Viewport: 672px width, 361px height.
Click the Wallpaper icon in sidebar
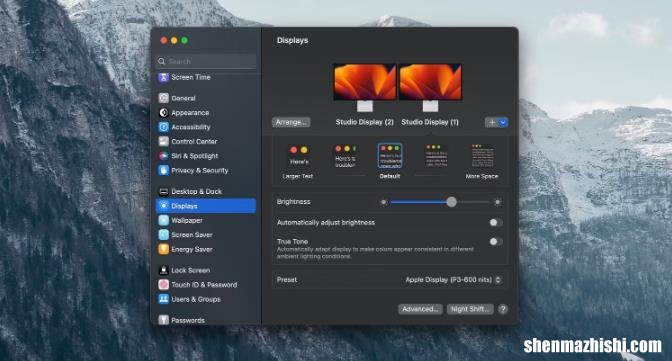click(x=163, y=220)
